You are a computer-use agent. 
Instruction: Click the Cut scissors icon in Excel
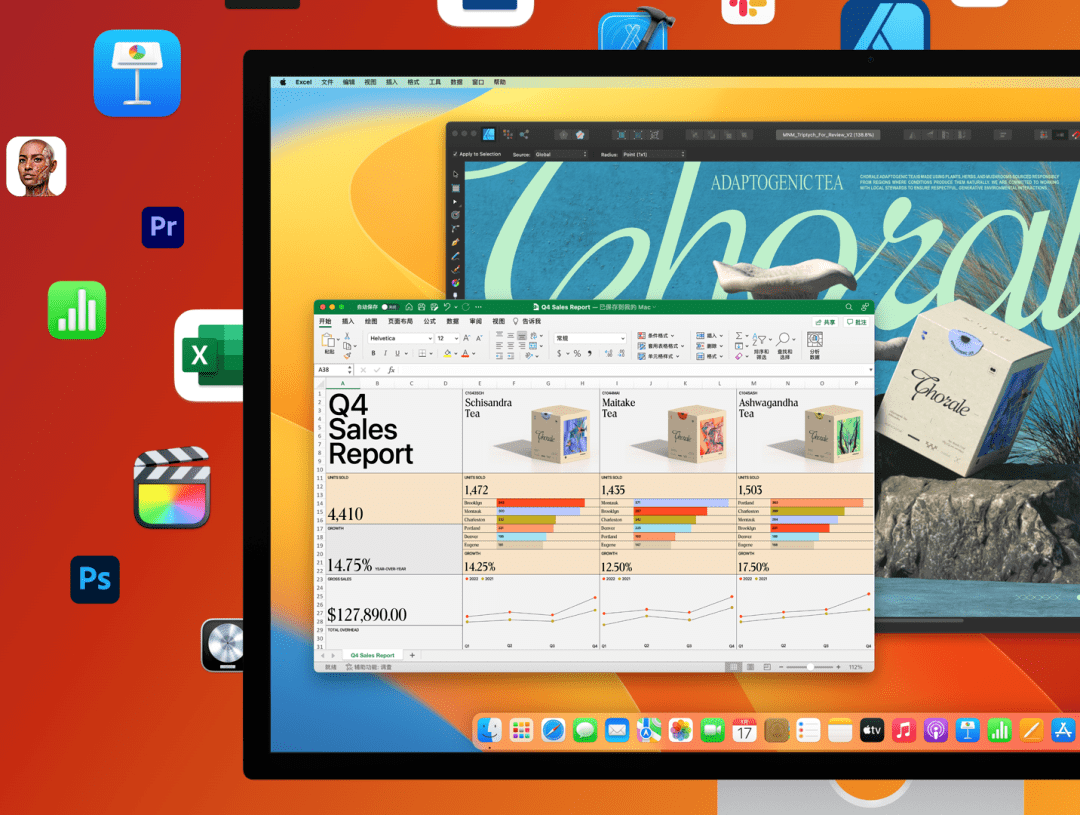click(x=347, y=336)
